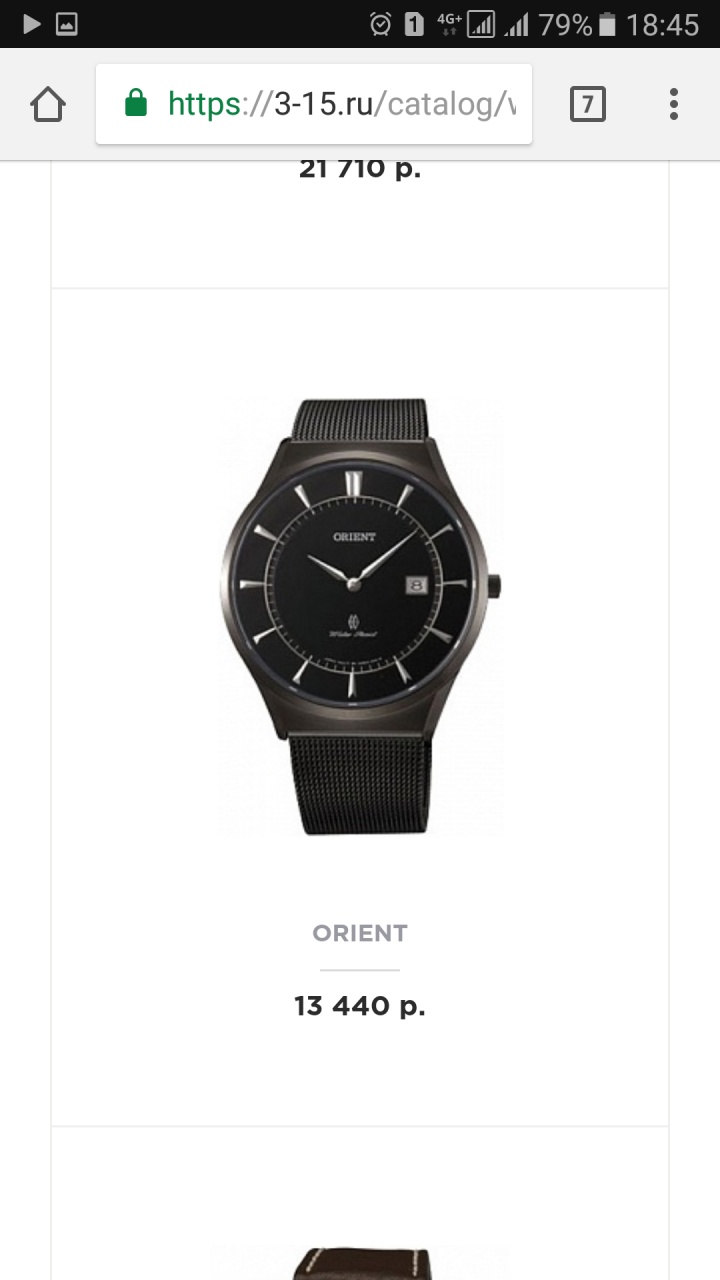Tap the battery icon in status bar
Viewport: 720px width, 1280px height.
click(x=606, y=24)
